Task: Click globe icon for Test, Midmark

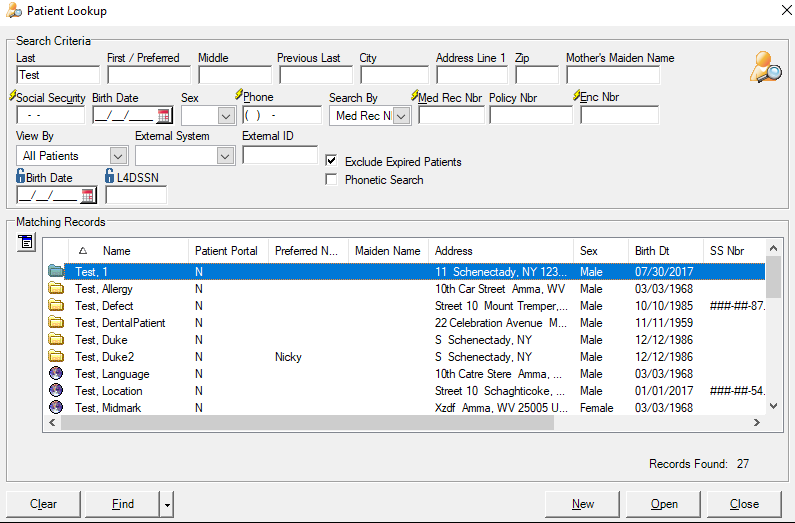Action: 56,407
